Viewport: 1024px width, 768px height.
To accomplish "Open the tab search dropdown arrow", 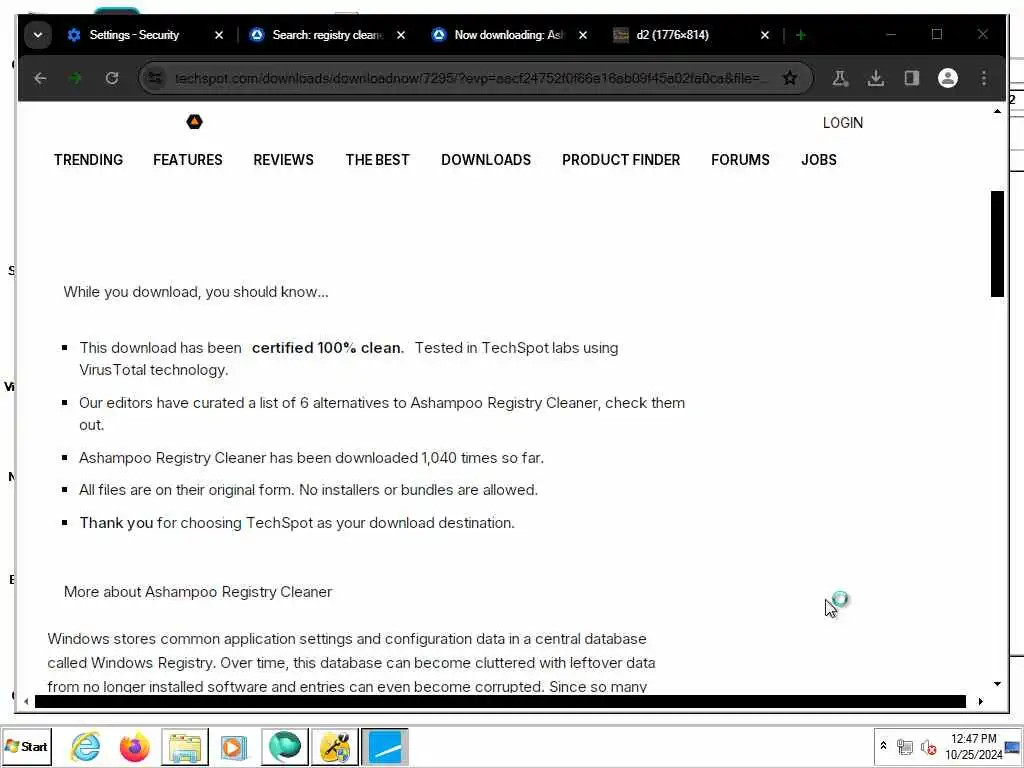I will pyautogui.click(x=37, y=35).
